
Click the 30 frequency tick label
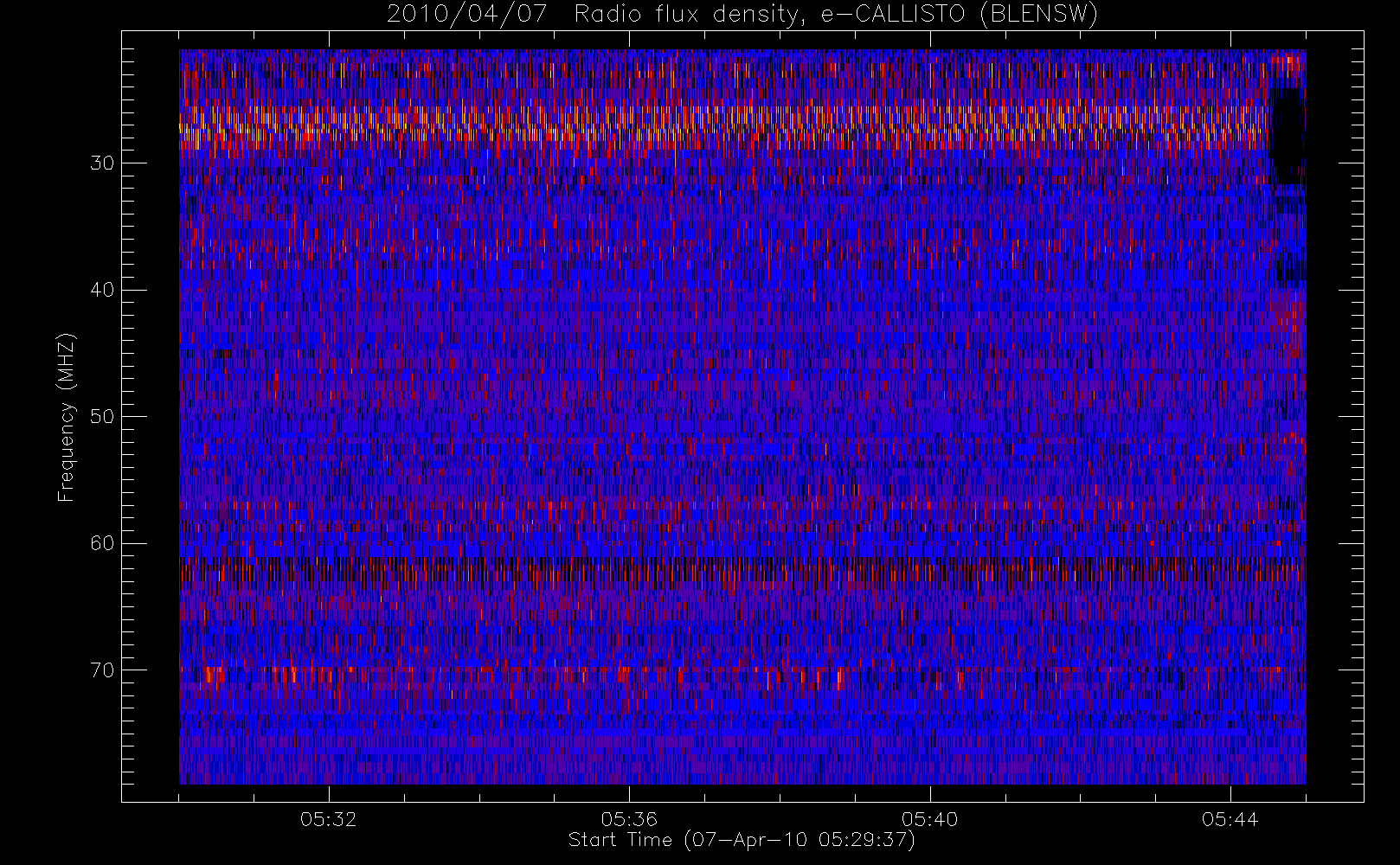(102, 163)
